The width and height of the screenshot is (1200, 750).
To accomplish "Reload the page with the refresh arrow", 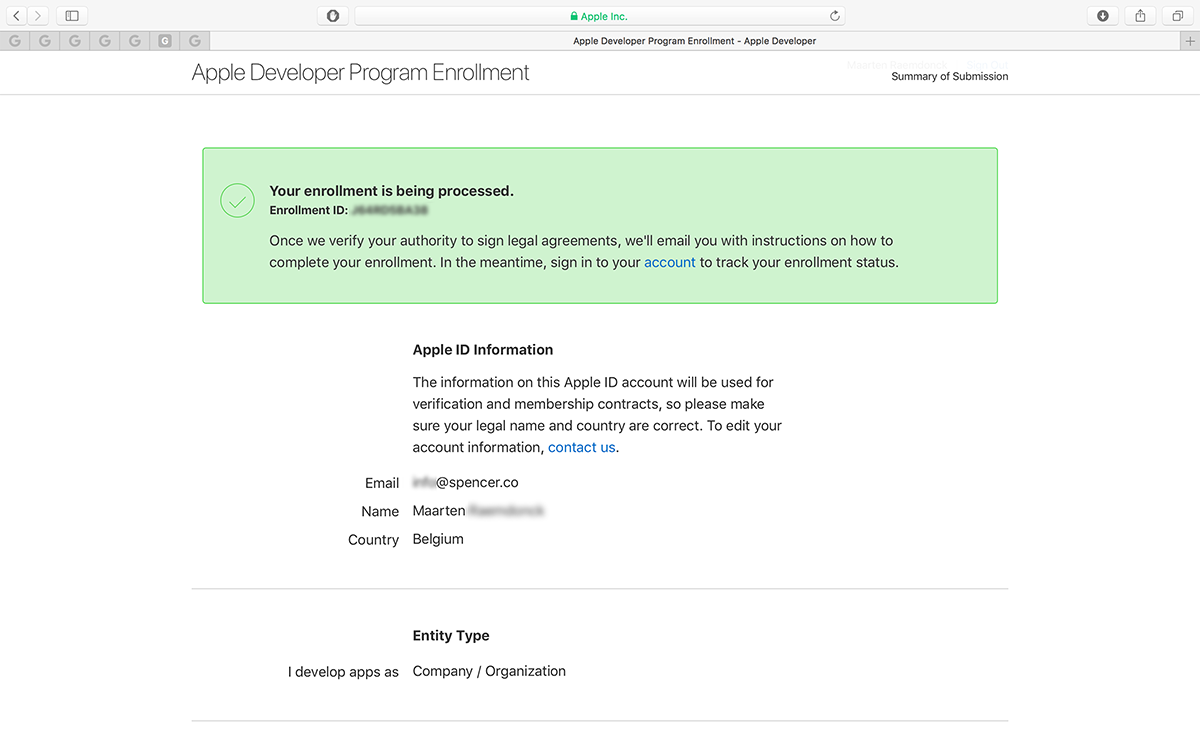I will click(x=835, y=16).
